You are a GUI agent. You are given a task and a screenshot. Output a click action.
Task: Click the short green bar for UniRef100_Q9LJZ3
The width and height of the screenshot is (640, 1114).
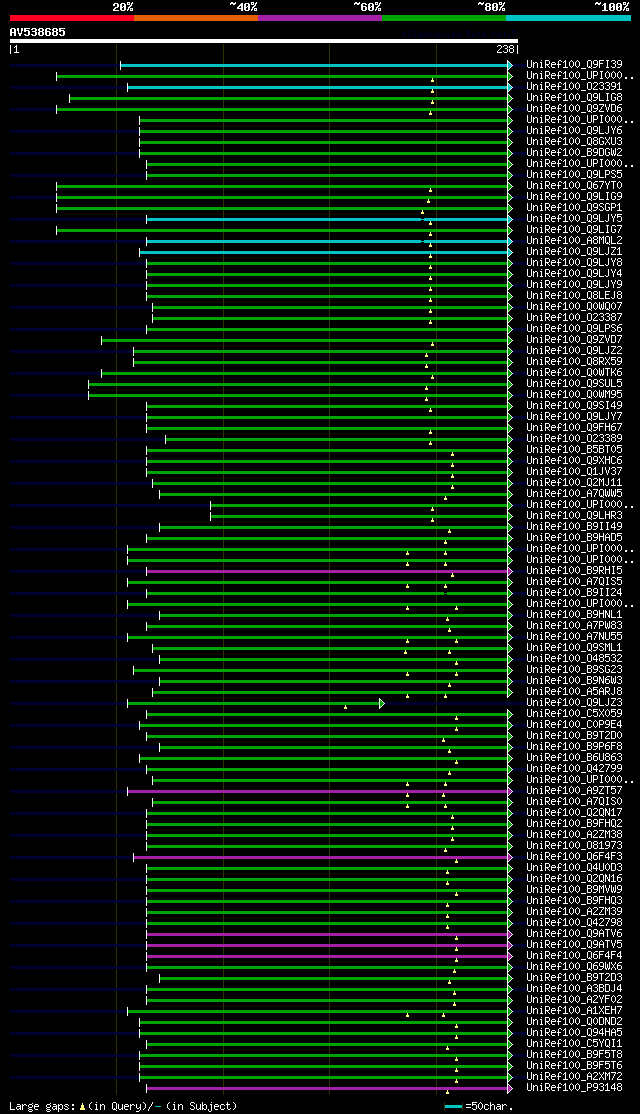coord(254,703)
